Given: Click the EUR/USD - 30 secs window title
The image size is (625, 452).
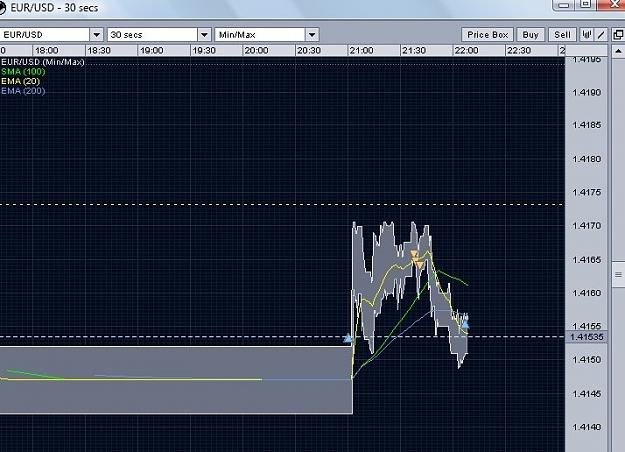Looking at the screenshot, I should pos(54,8).
